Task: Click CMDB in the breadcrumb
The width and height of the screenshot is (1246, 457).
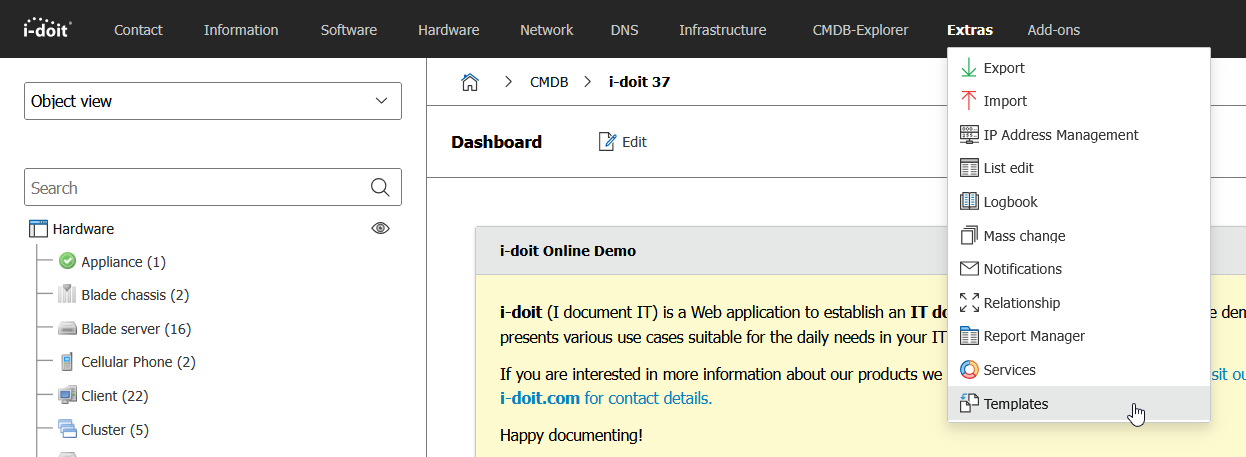Action: click(x=548, y=82)
